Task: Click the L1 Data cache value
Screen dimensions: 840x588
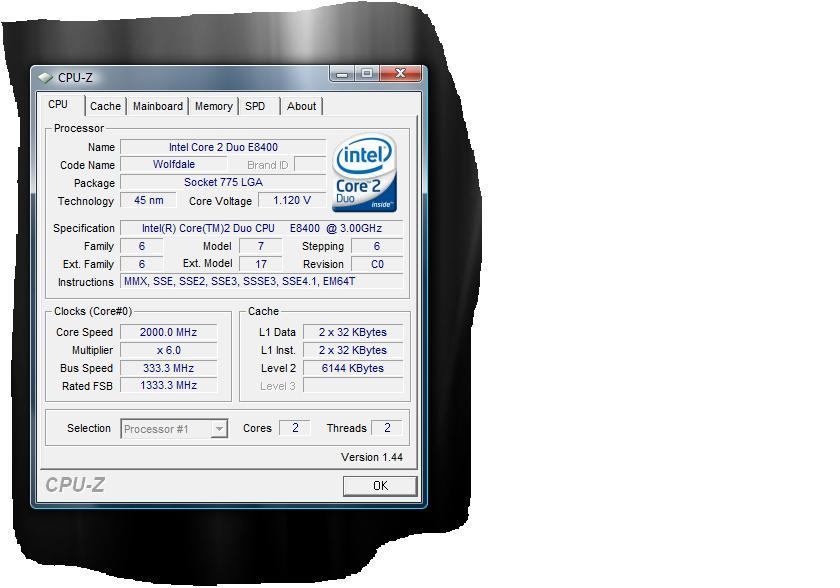Action: point(352,332)
